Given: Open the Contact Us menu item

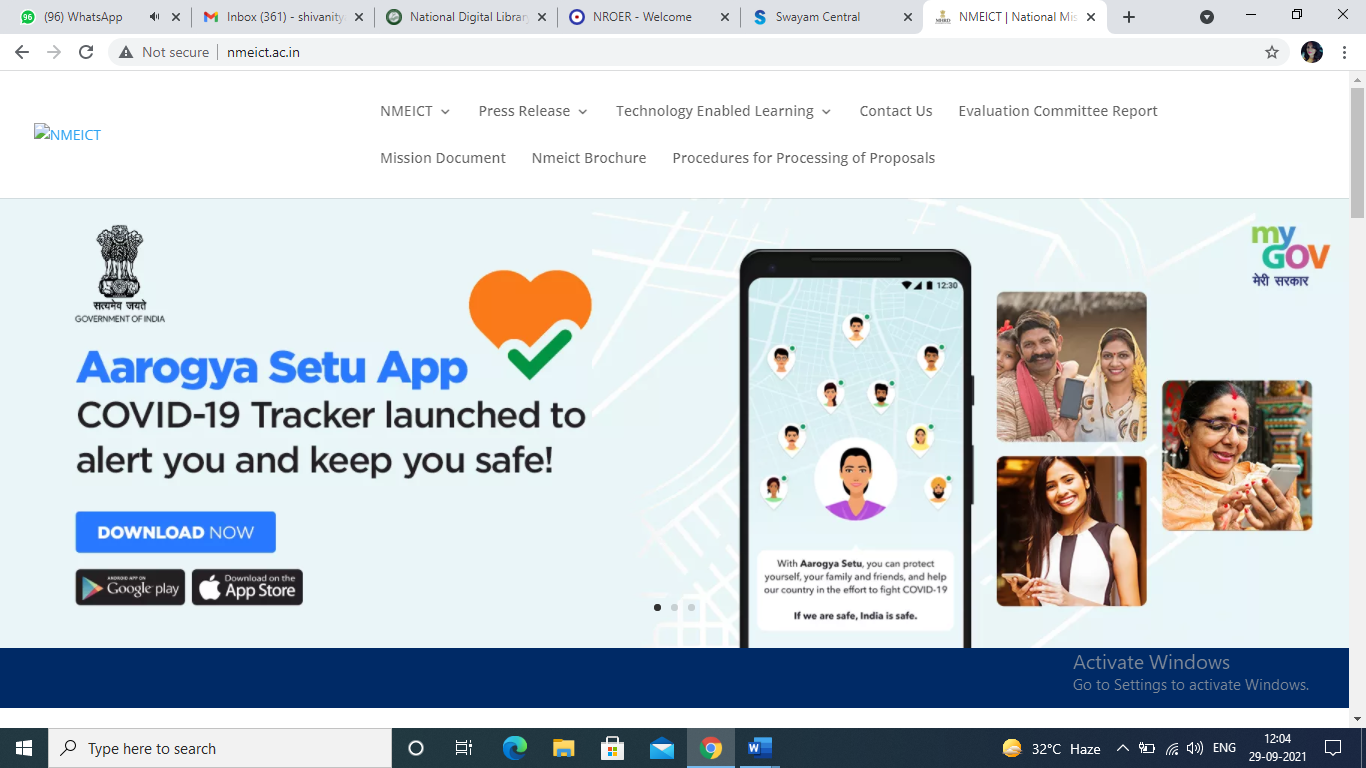Looking at the screenshot, I should (895, 111).
